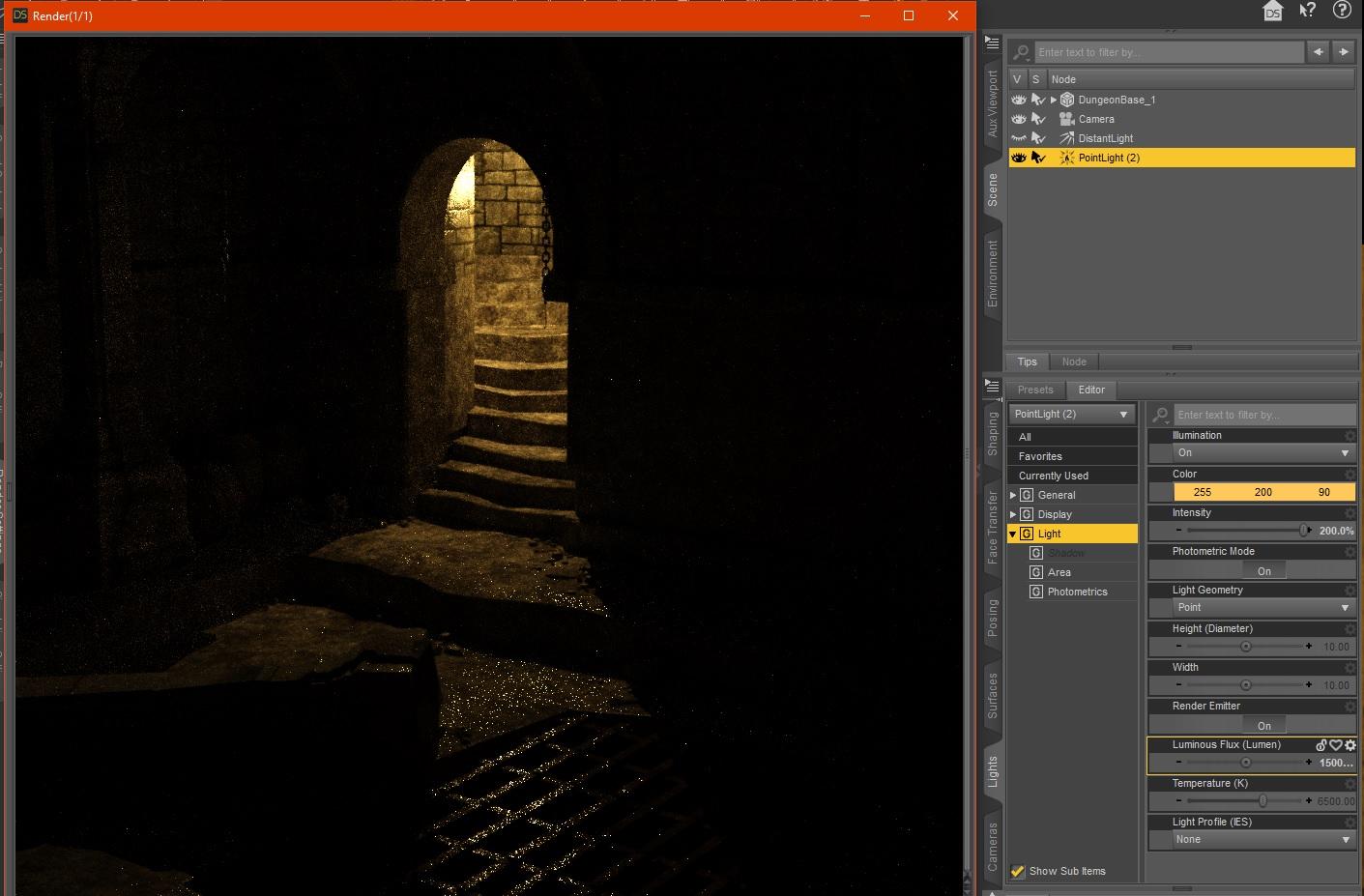Viewport: 1364px width, 896px height.
Task: Expand the DungeonBase_1 node tree
Action: [1054, 100]
